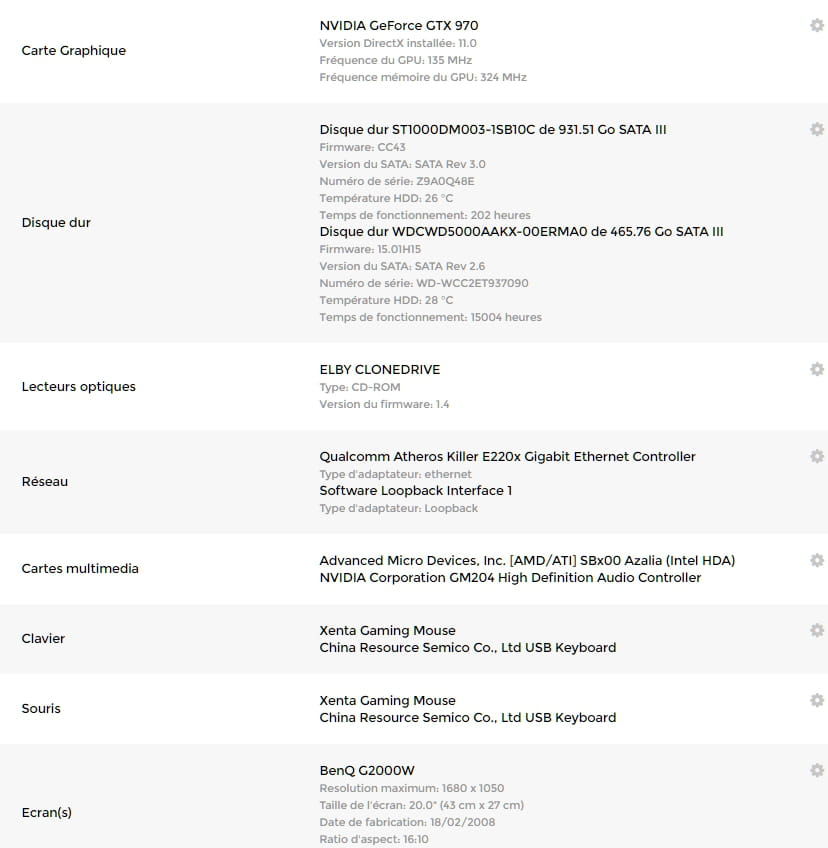Select Qualcomm Atheros Killer Ethernet Controller
This screenshot has width=828, height=848.
point(507,457)
